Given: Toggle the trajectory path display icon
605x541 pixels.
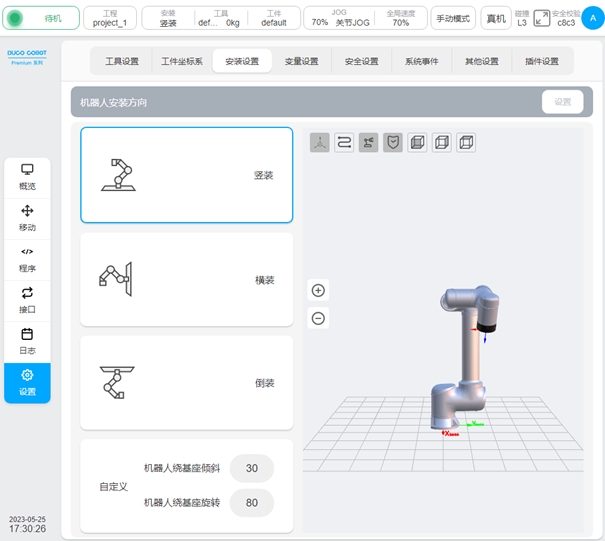Looking at the screenshot, I should tap(344, 143).
